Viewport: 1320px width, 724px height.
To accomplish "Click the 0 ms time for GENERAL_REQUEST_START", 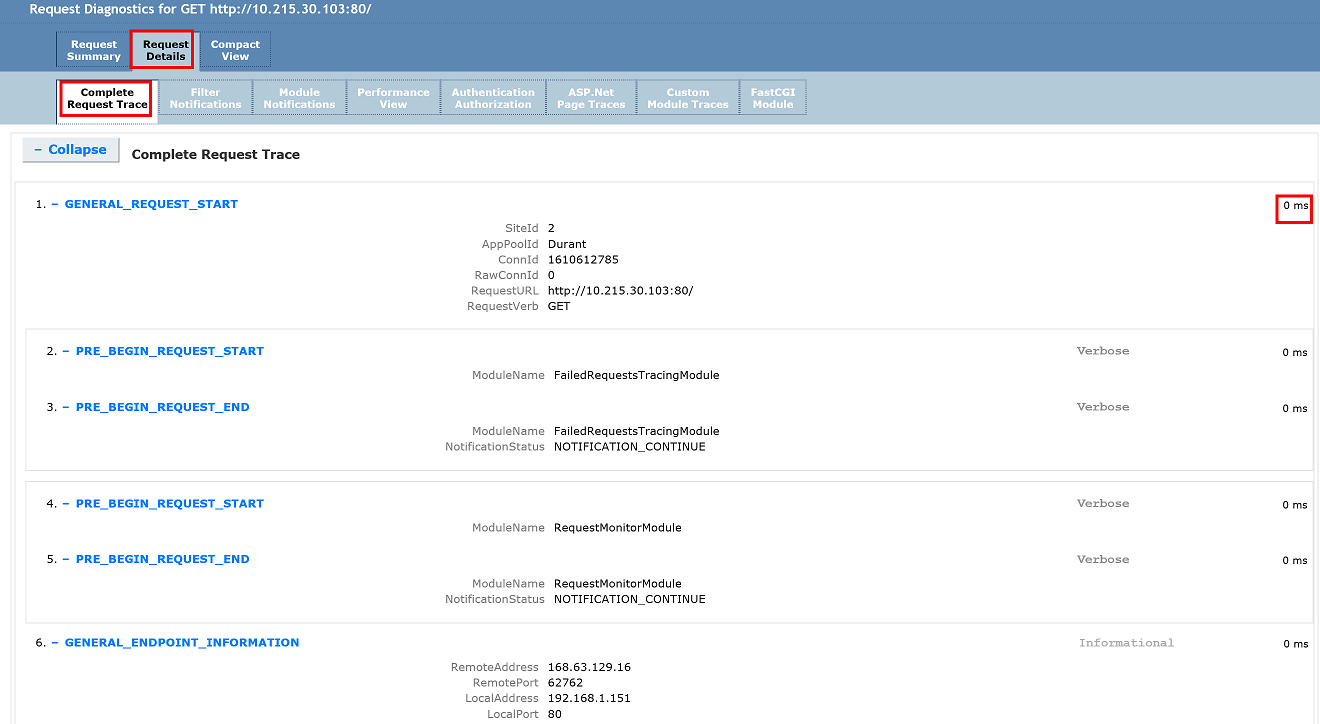I will (x=1294, y=207).
